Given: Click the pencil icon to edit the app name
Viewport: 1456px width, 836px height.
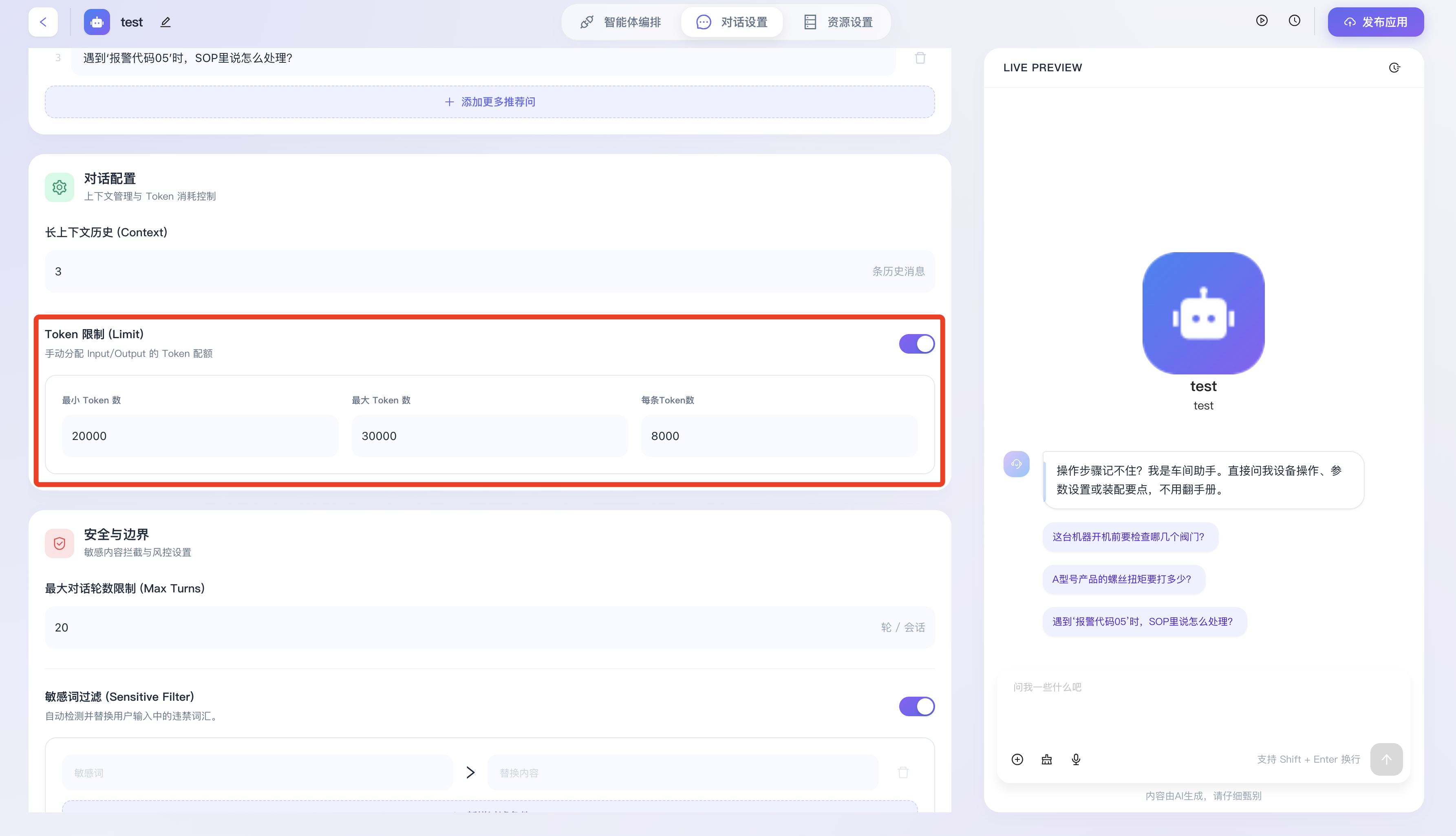Looking at the screenshot, I should [x=165, y=22].
